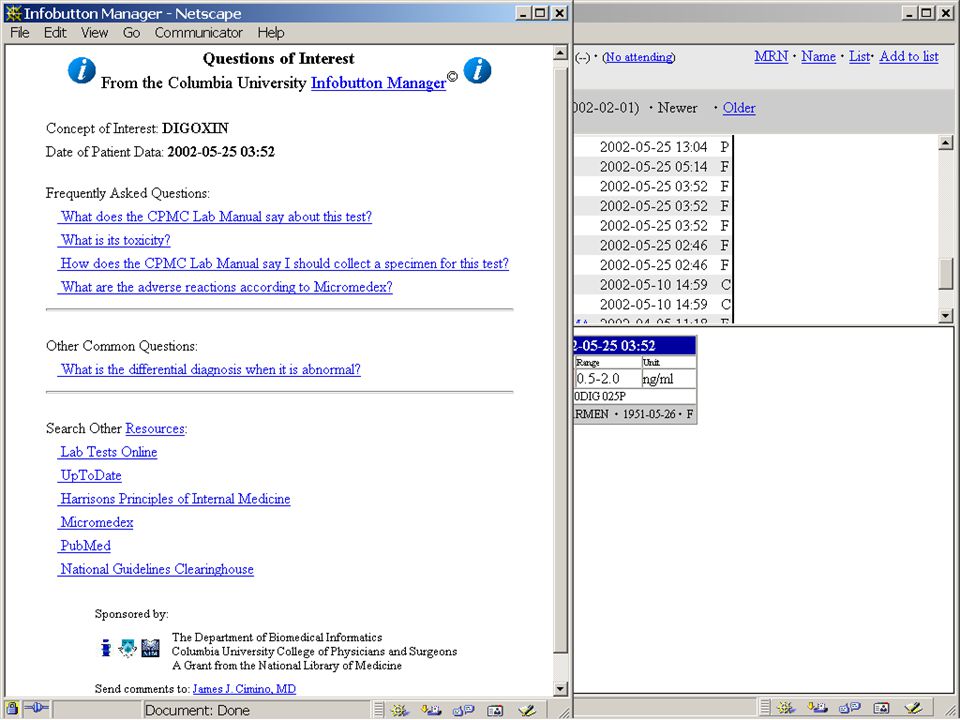Open Inbox icon in the right window's status bar
Viewport: 960px width, 720px height.
click(817, 708)
